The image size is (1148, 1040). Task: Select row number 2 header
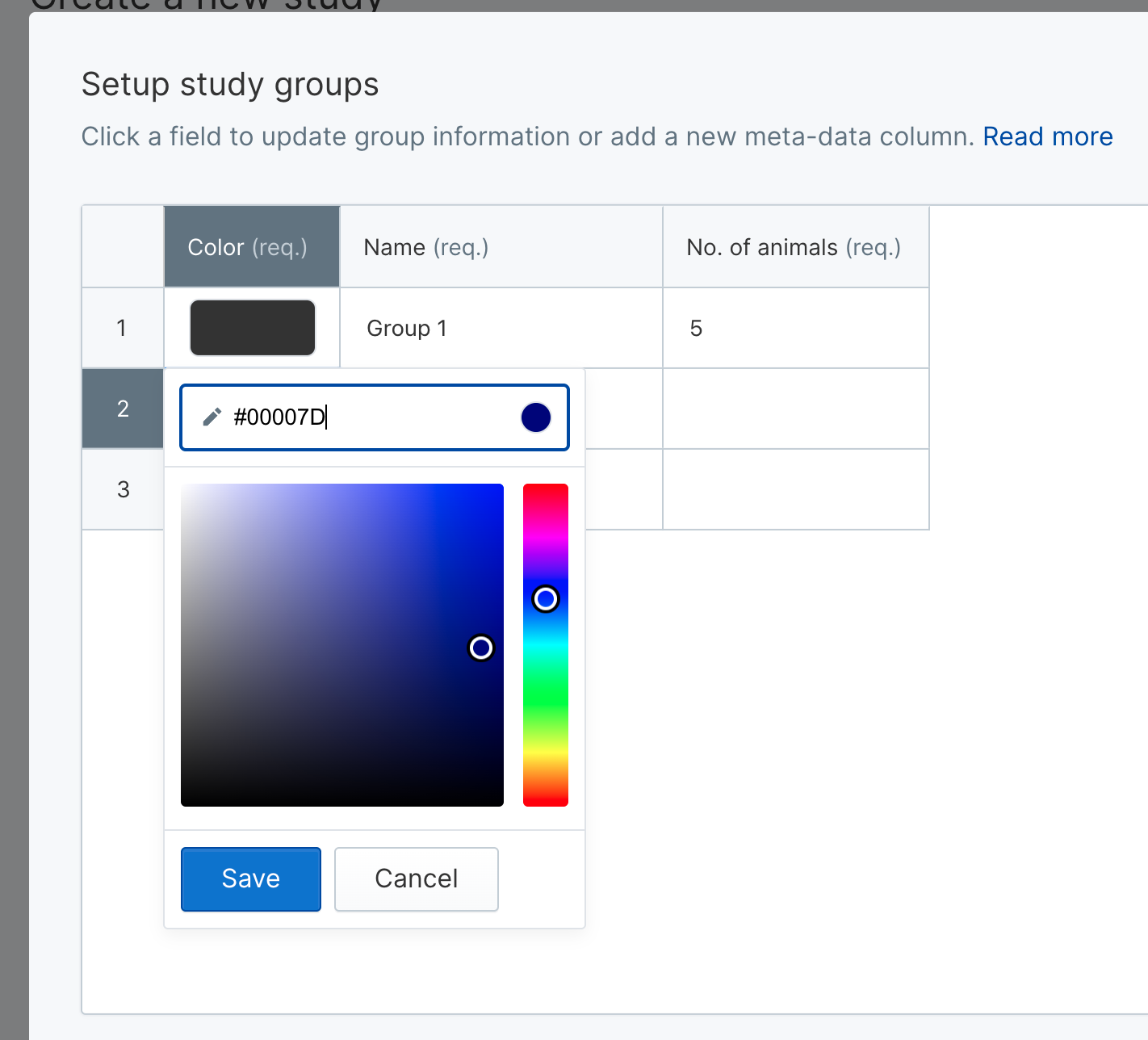[123, 409]
